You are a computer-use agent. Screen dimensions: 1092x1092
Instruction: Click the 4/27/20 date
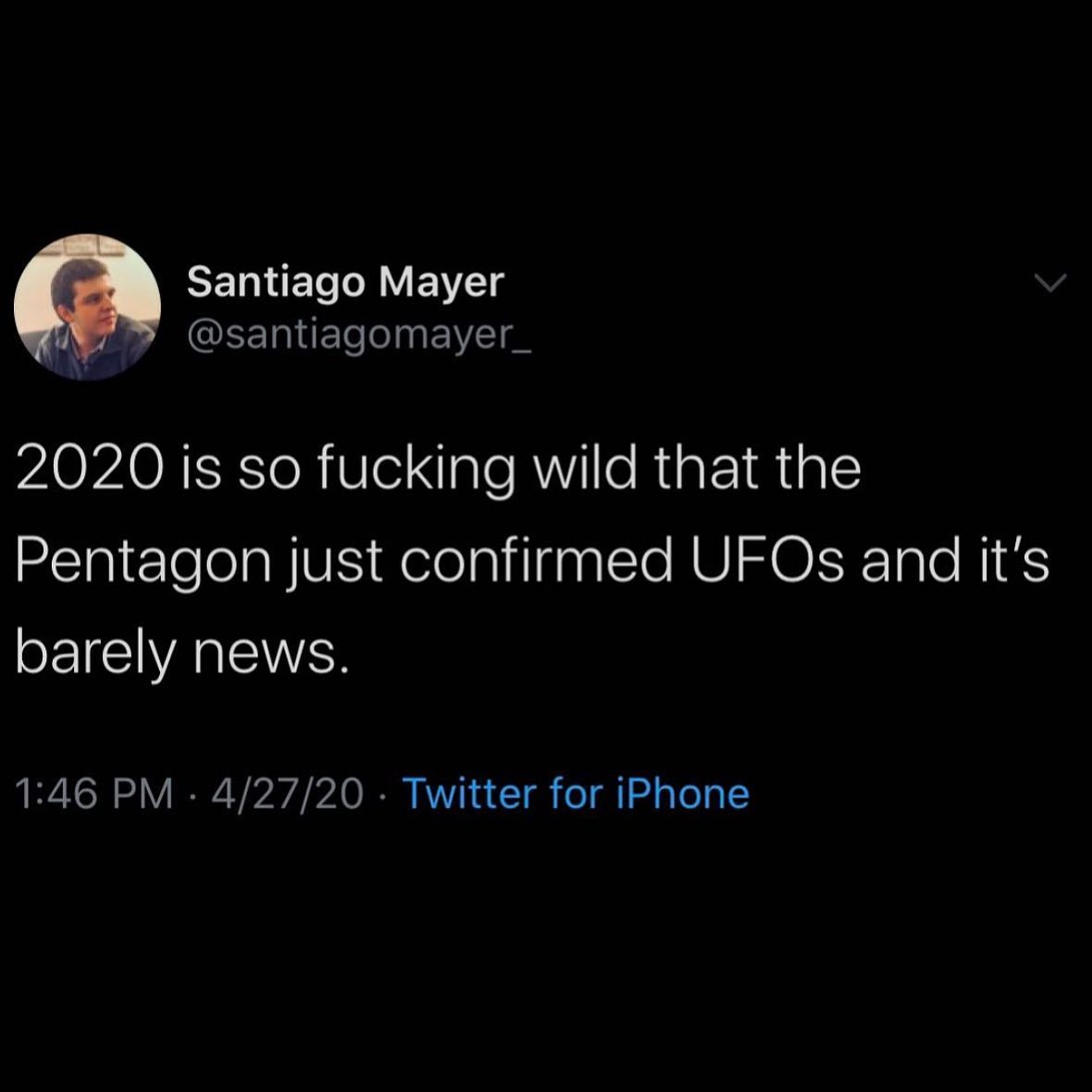(x=288, y=794)
